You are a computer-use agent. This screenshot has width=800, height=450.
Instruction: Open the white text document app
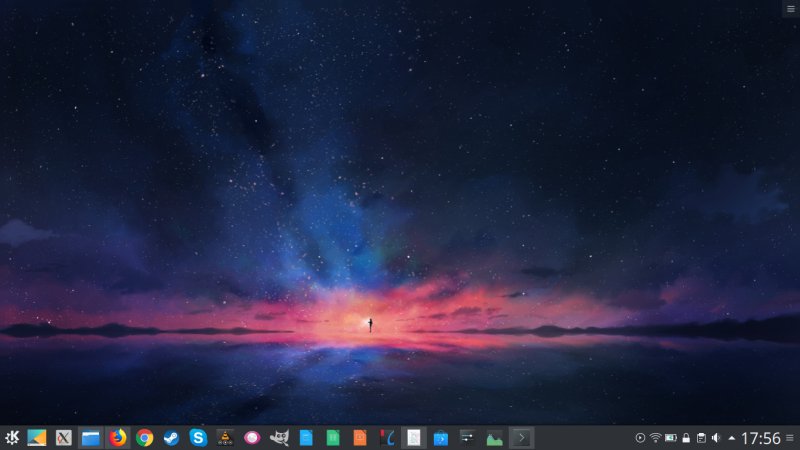pyautogui.click(x=414, y=438)
